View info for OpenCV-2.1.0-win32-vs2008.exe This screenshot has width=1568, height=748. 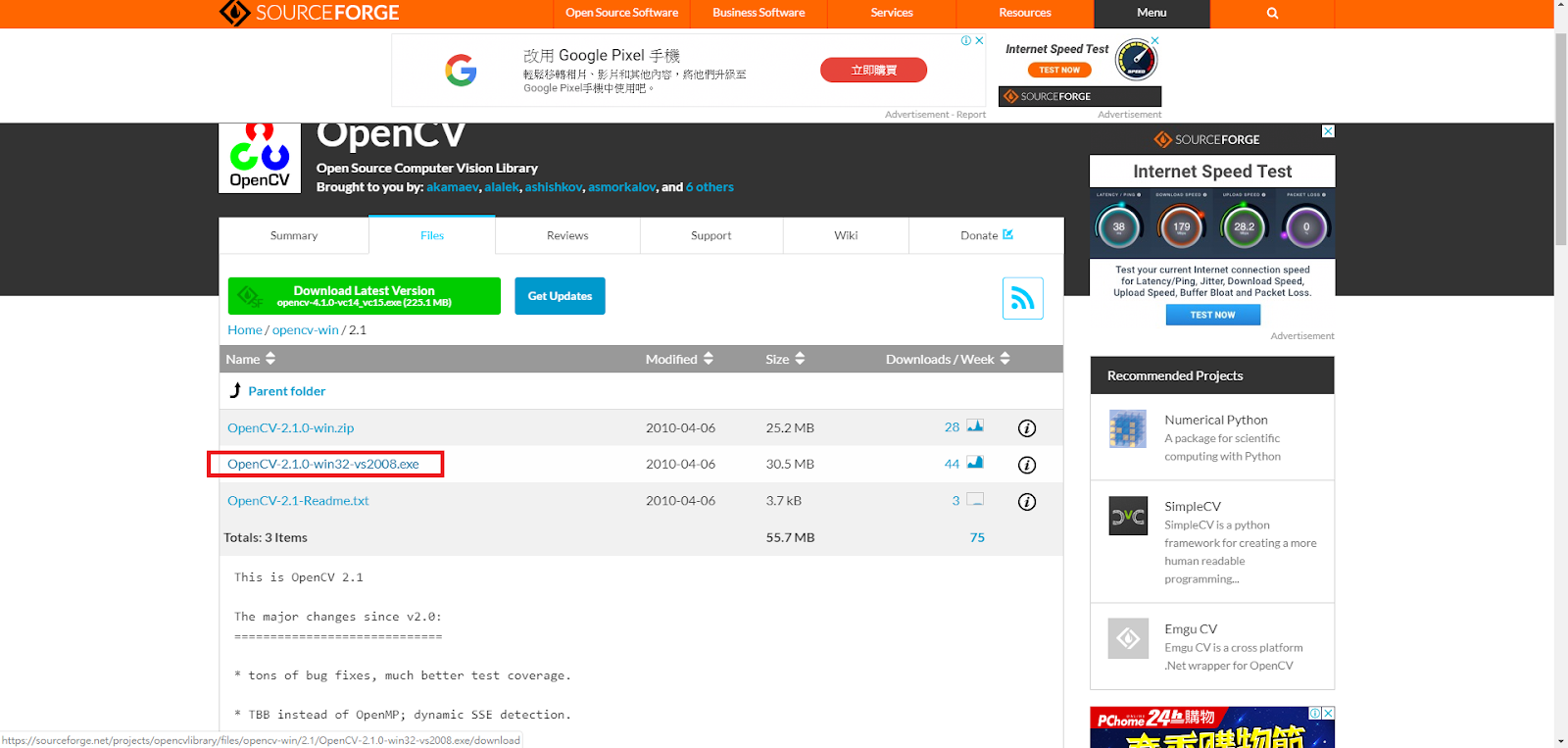click(x=1027, y=465)
